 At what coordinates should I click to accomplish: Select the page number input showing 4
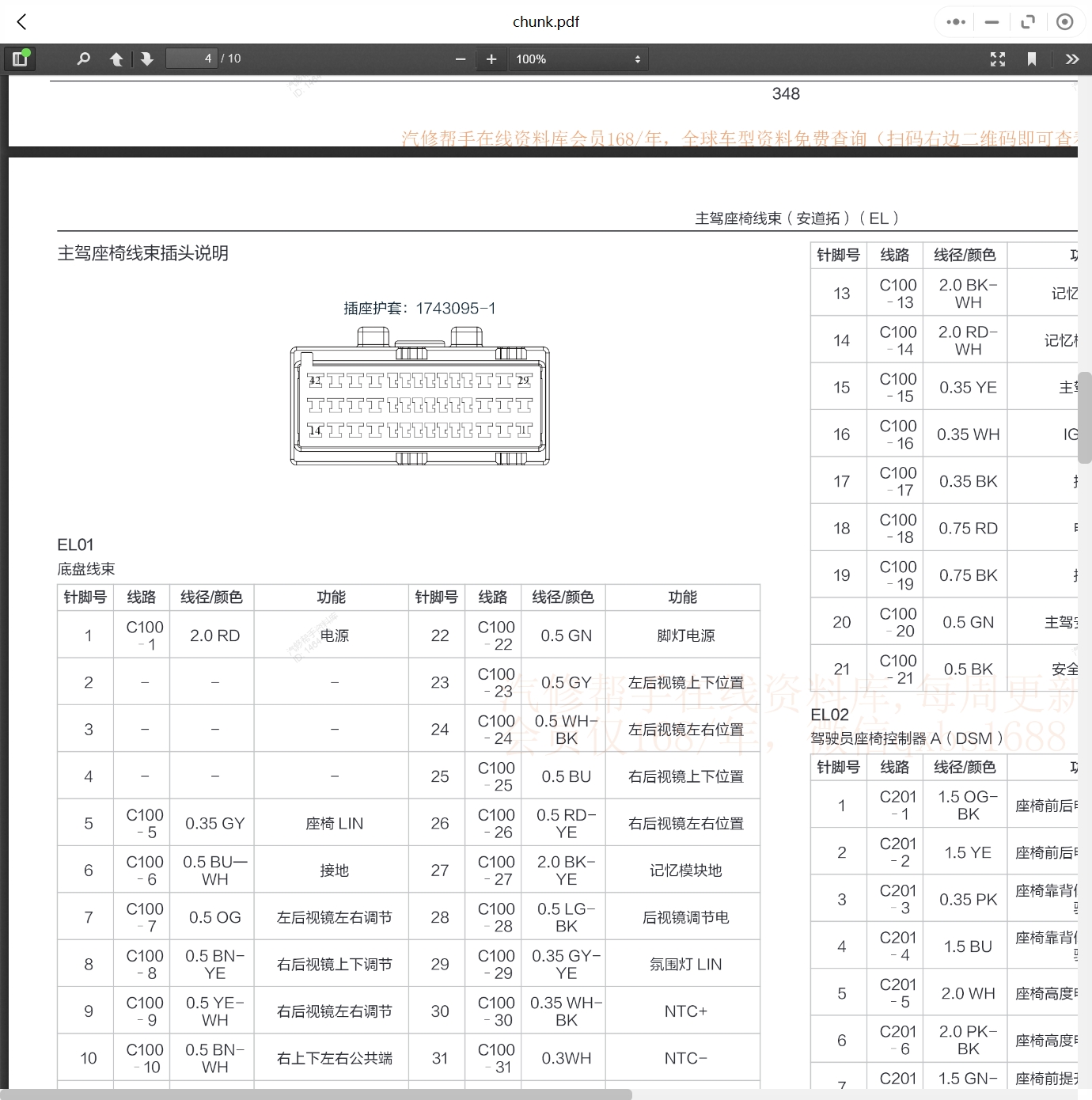point(191,58)
